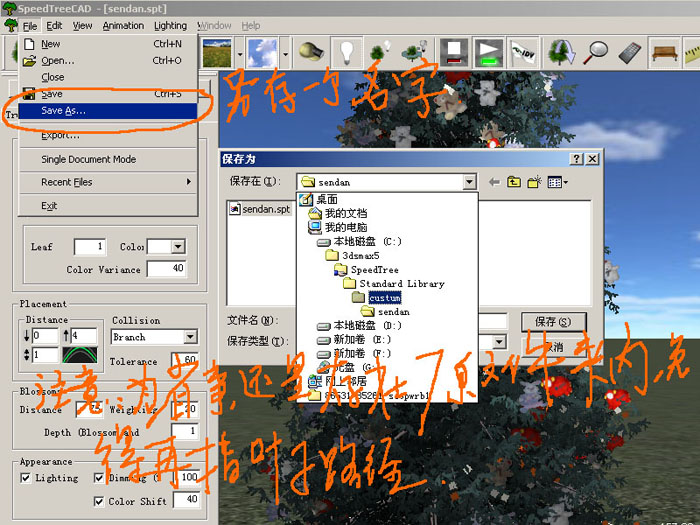
Task: Click the help question mark button
Action: (576, 159)
